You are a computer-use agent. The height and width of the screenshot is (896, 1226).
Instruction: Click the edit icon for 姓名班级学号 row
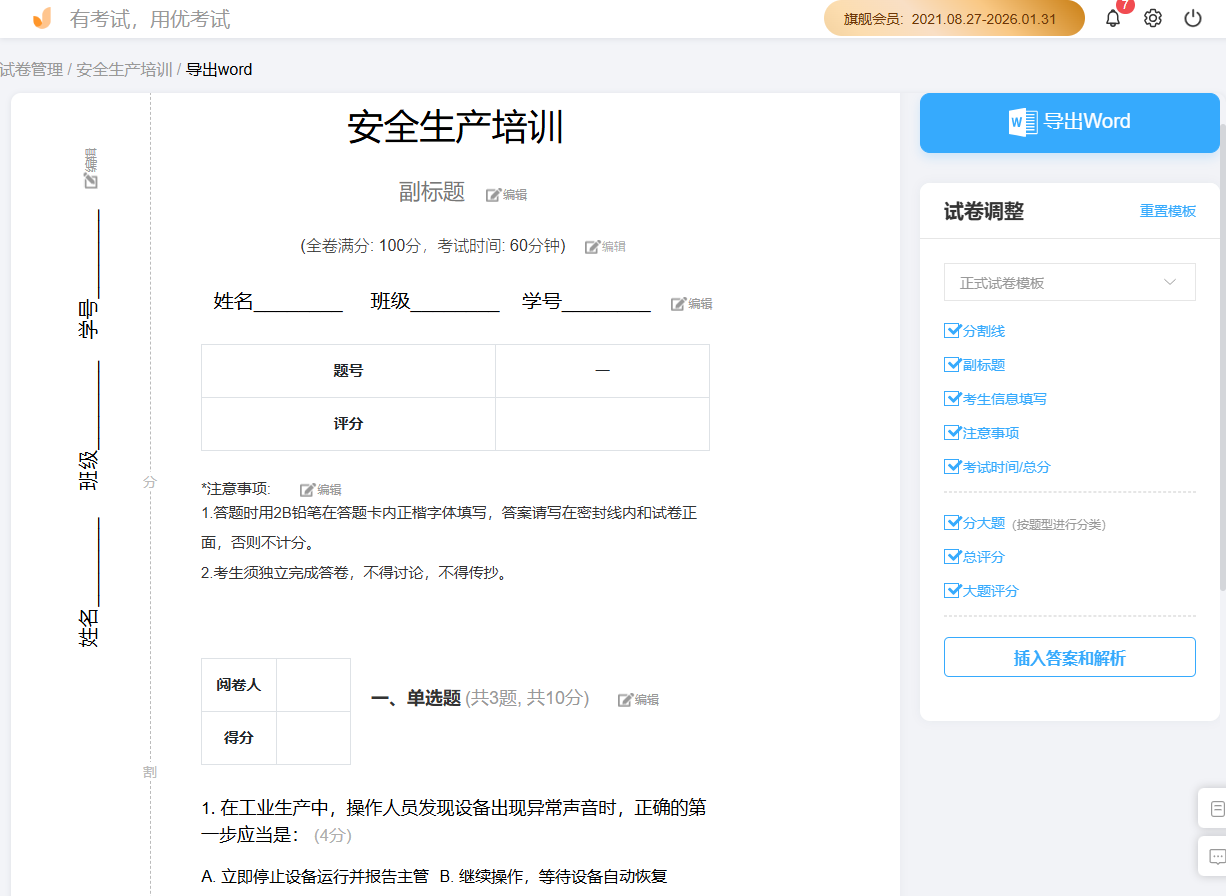tap(691, 303)
